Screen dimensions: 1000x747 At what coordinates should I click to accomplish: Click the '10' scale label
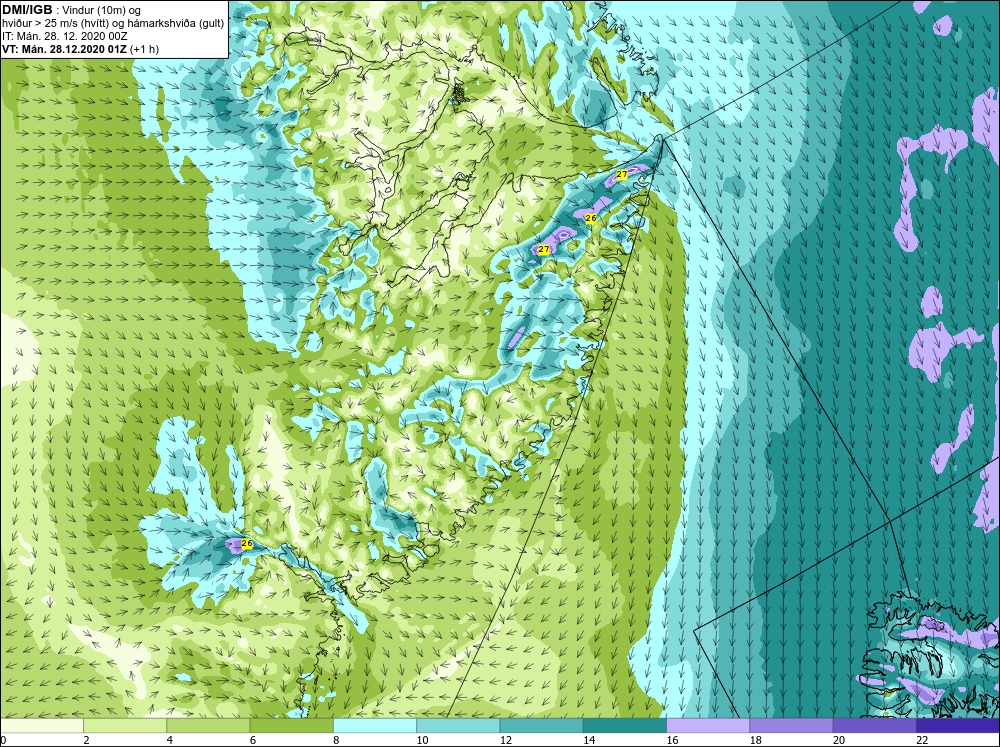coord(422,740)
